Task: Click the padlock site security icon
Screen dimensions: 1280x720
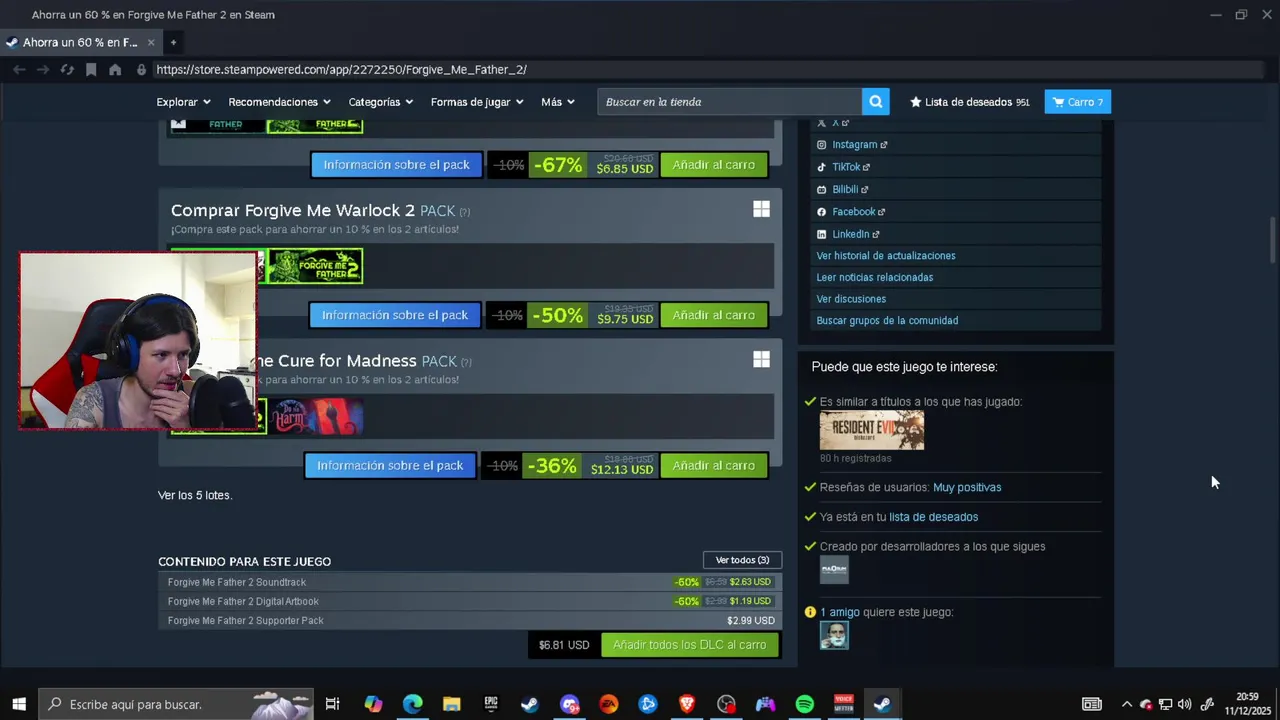Action: tap(141, 70)
